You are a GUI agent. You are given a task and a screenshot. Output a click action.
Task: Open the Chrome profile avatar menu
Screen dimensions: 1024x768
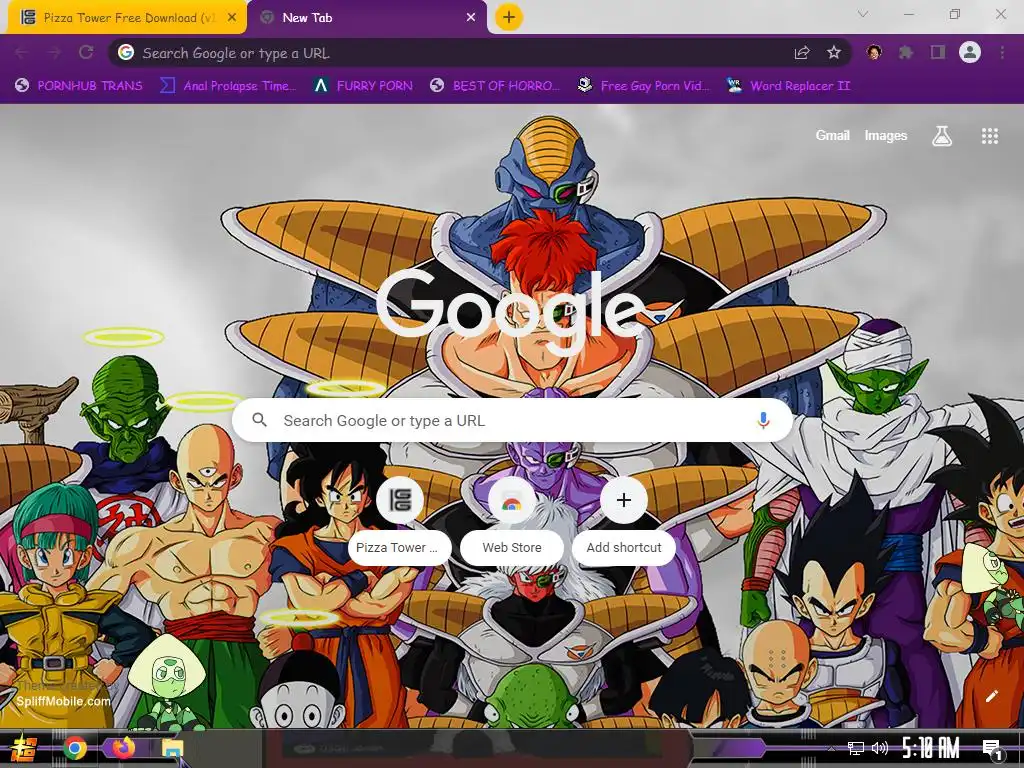(970, 52)
